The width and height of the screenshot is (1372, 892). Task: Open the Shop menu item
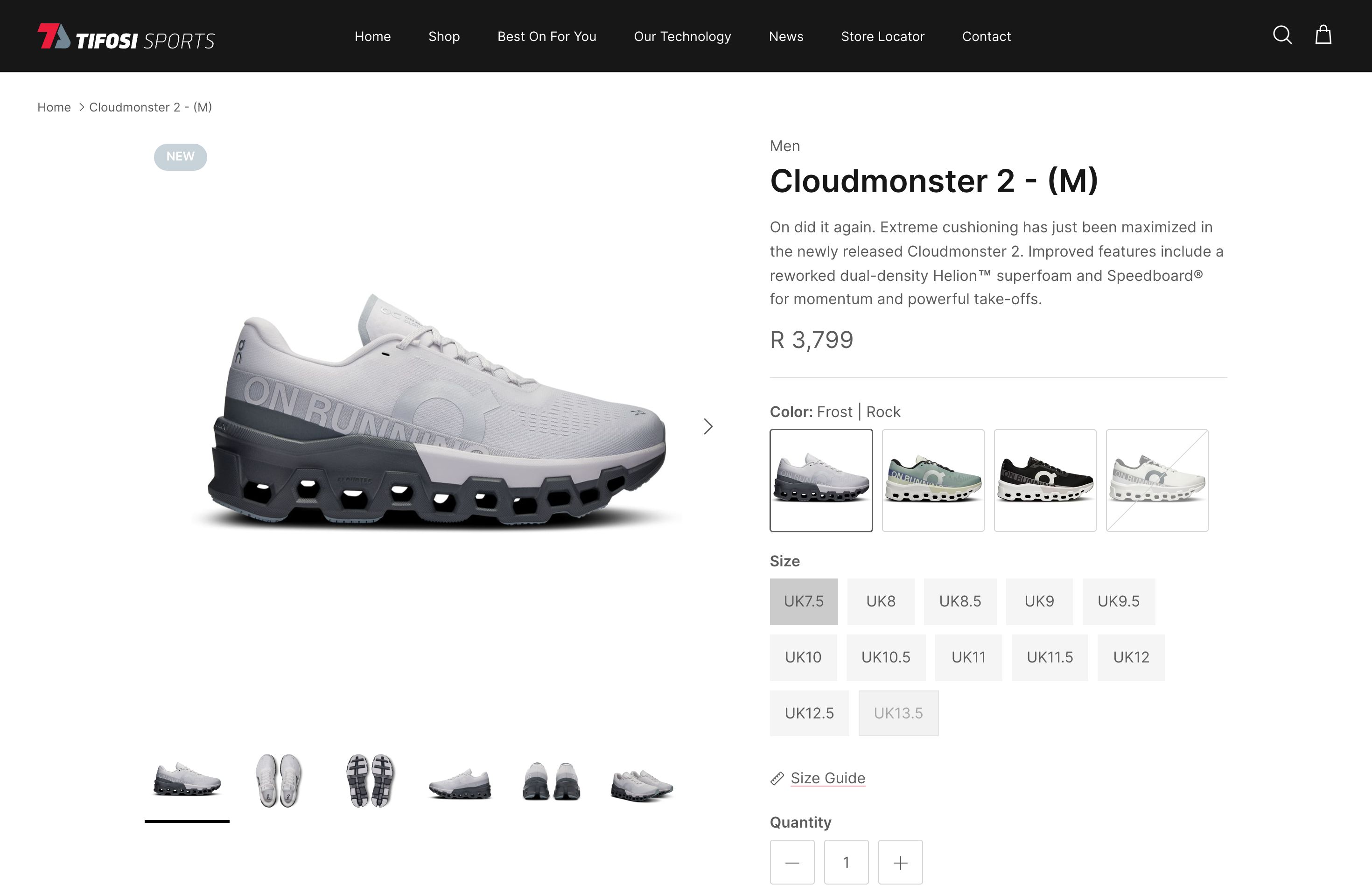coord(444,36)
